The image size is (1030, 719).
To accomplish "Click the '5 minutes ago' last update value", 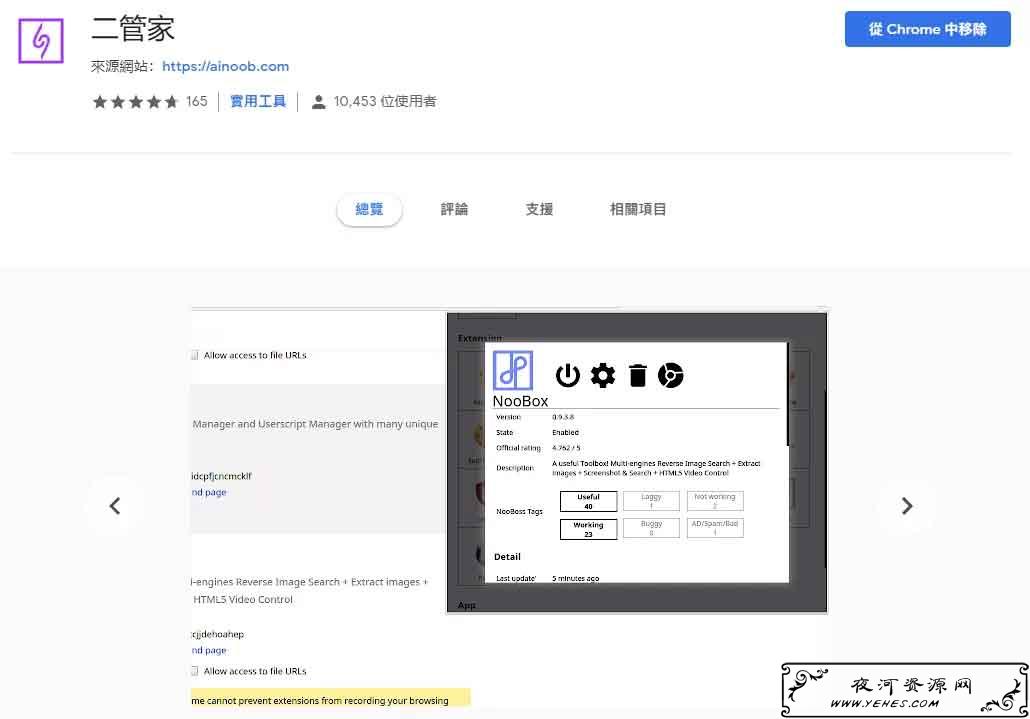I will 575,578.
